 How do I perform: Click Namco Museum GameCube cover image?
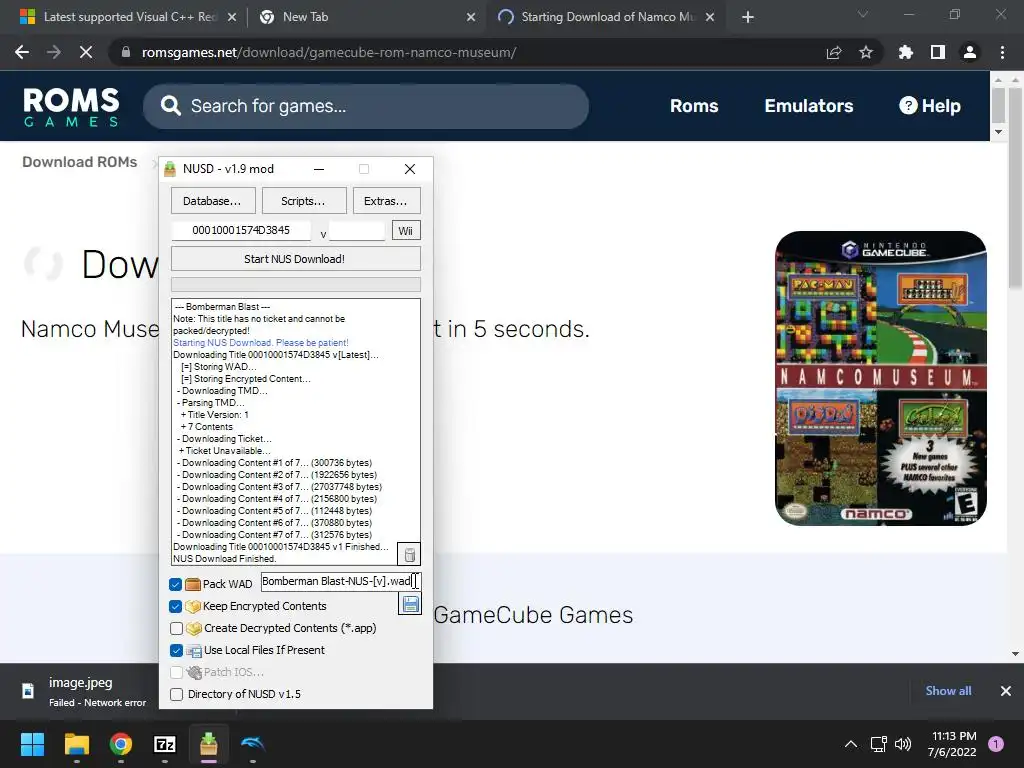880,378
